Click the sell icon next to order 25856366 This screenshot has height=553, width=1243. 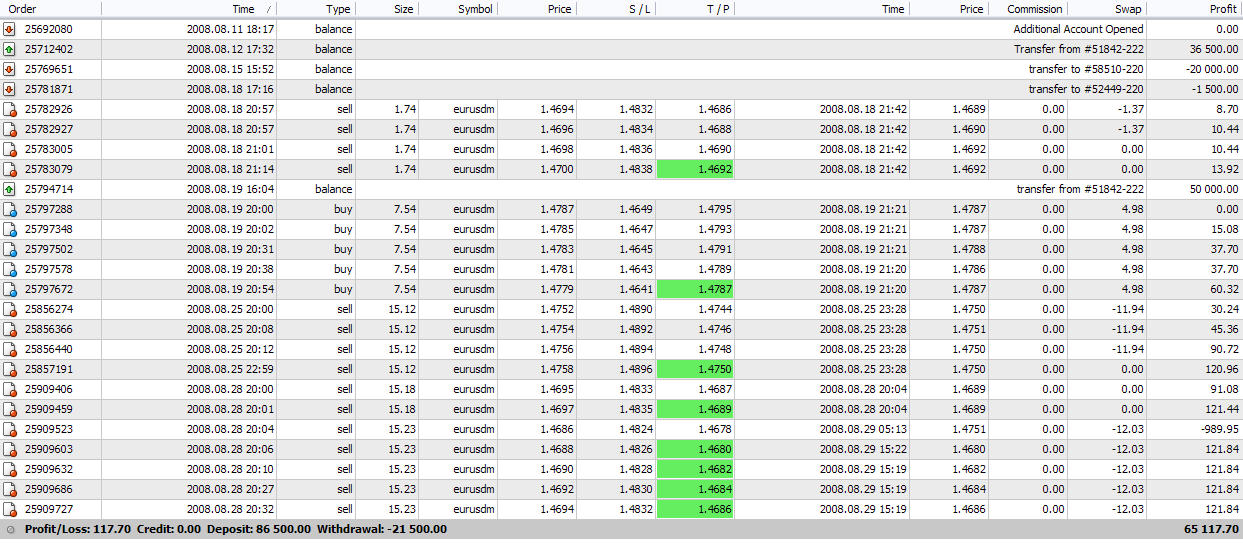(x=9, y=329)
